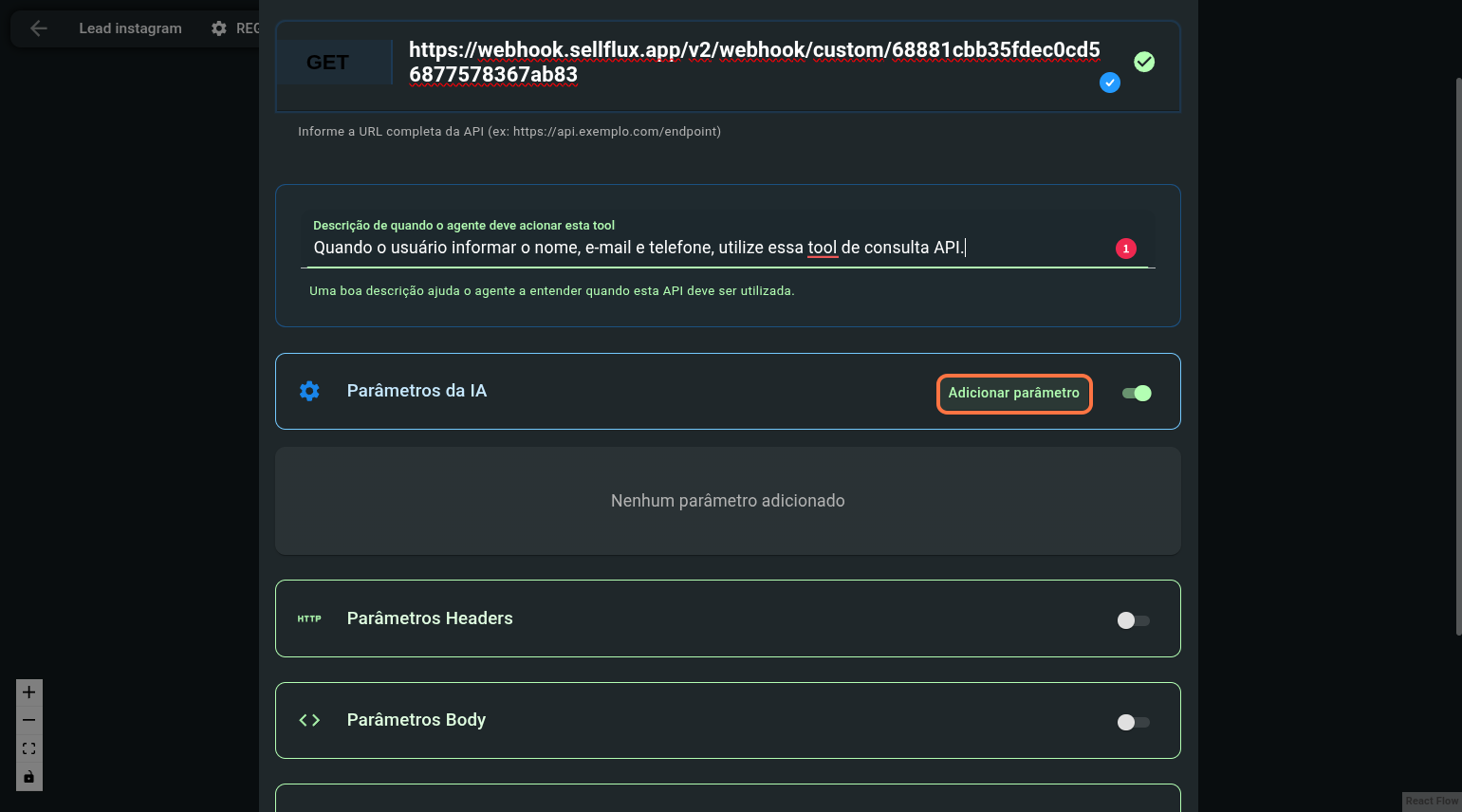Click the fit view canvas control
1462x812 pixels.
(x=29, y=748)
